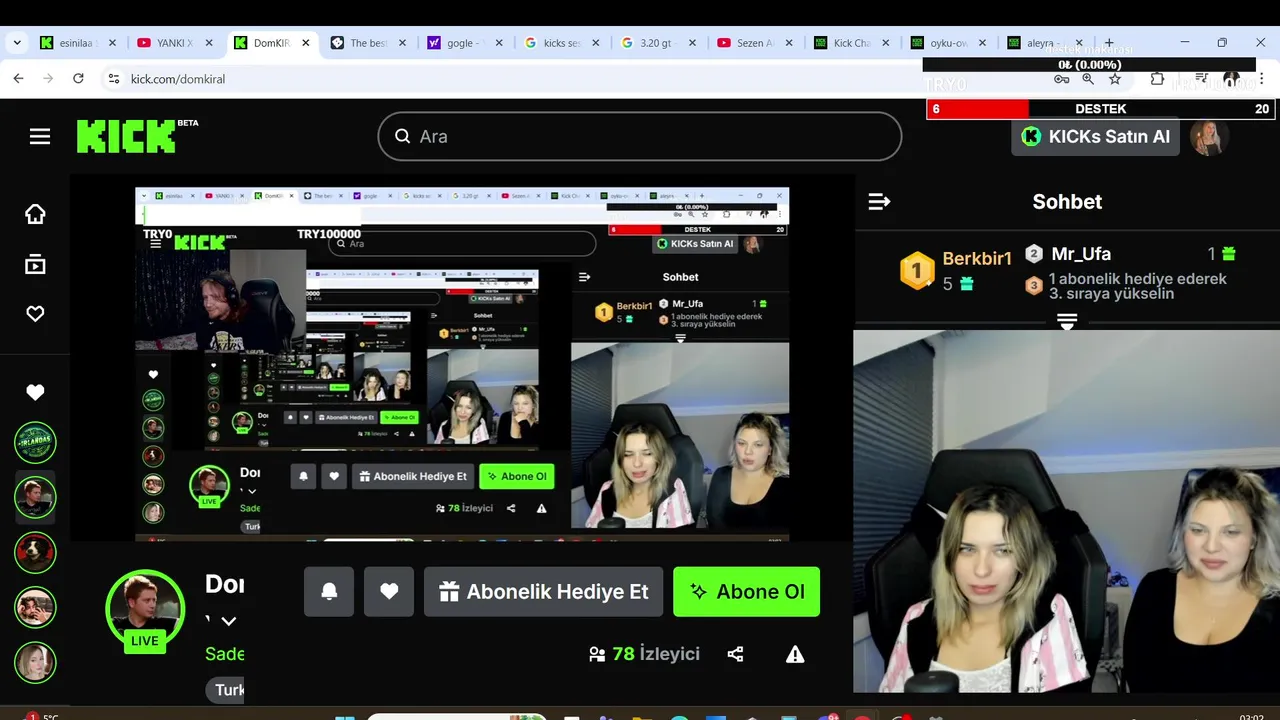The height and width of the screenshot is (720, 1280).
Task: Click the webcam video in chat panel
Action: (1066, 511)
